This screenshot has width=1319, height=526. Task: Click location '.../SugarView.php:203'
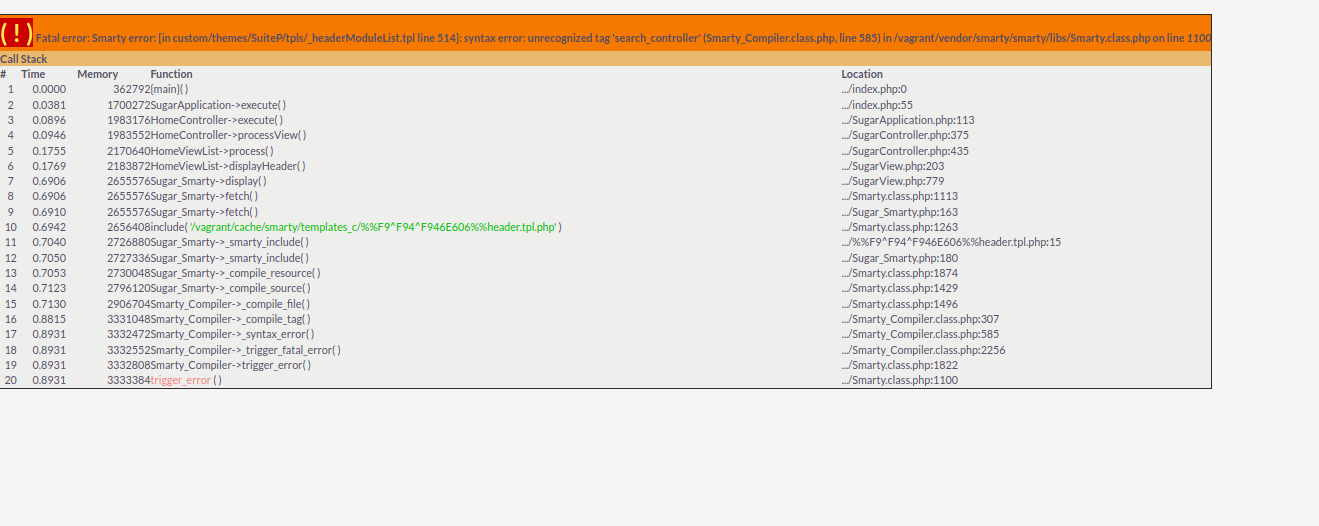coord(893,166)
